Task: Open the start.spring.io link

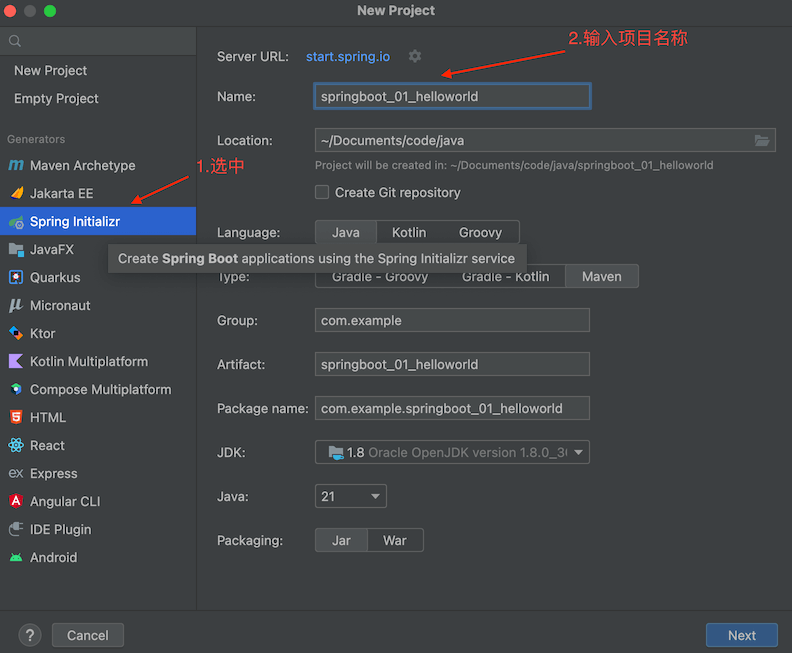Action: pyautogui.click(x=348, y=57)
